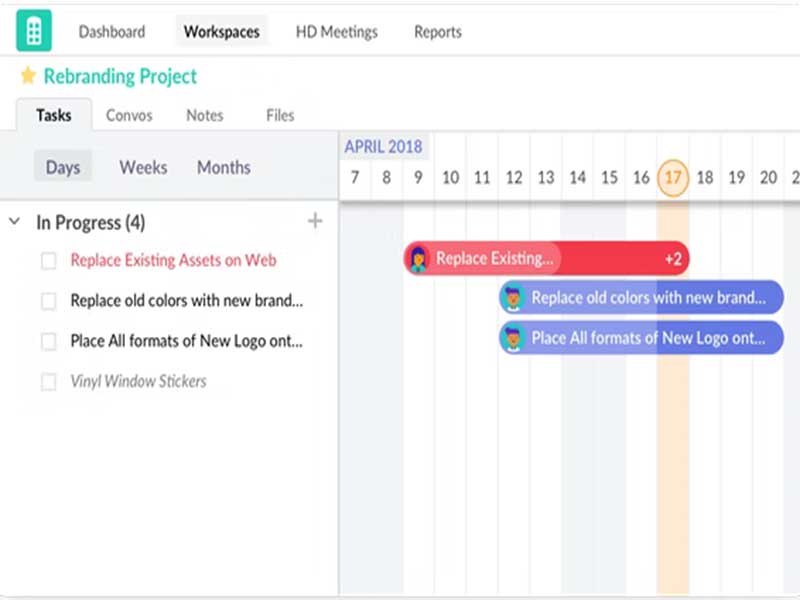The height and width of the screenshot is (600, 800).
Task: Open the Dashboard menu
Action: point(112,32)
